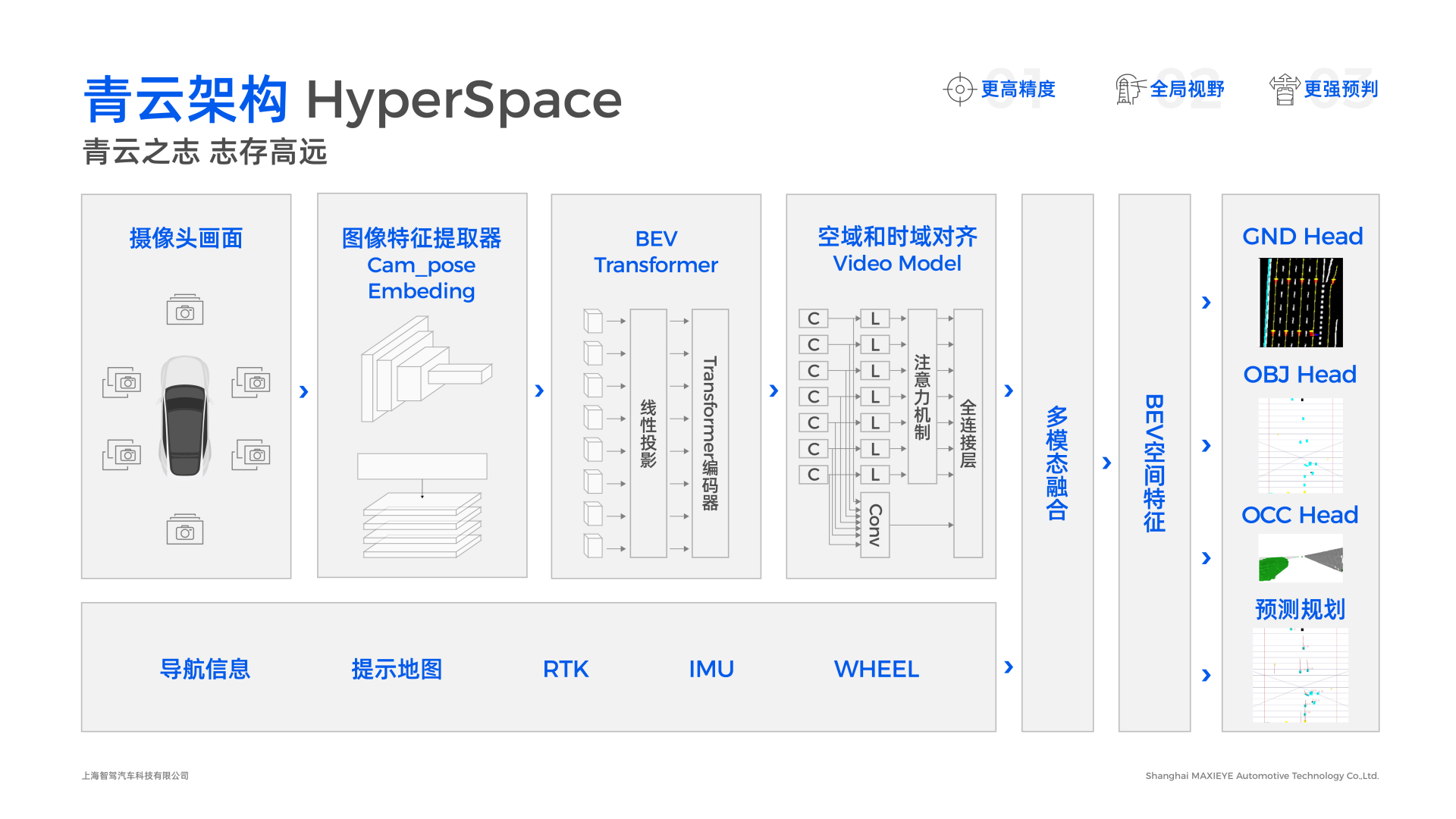This screenshot has height=819, width=1456.
Task: Click the arrow after 摄像头画面 panel
Action: pos(304,392)
